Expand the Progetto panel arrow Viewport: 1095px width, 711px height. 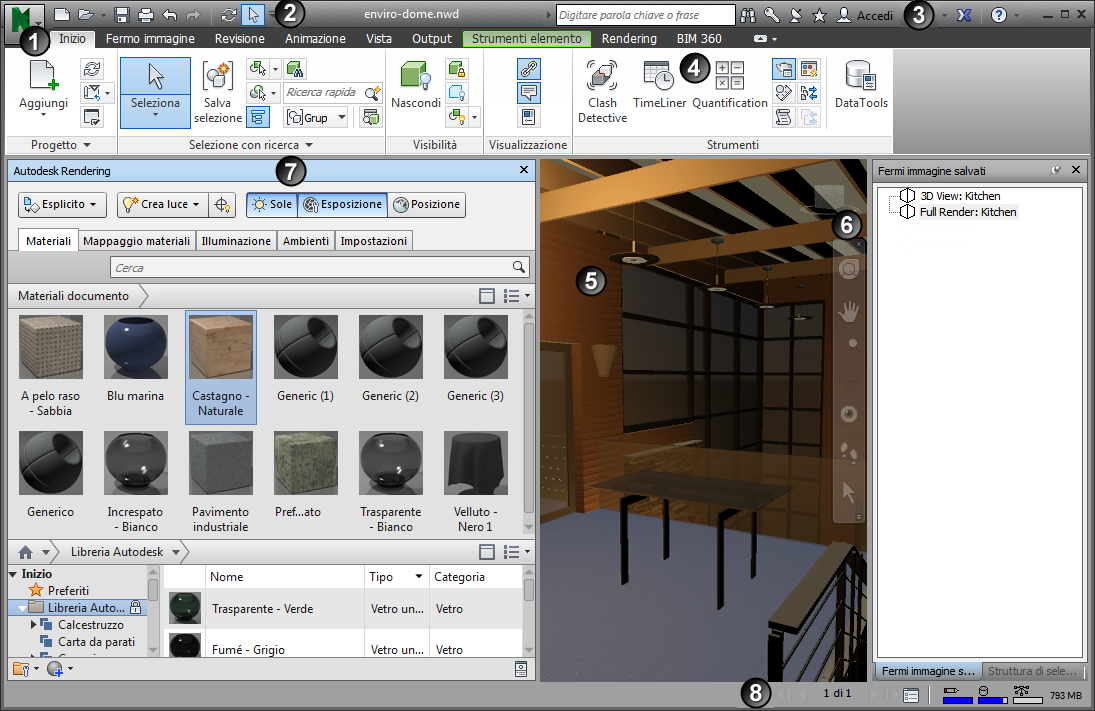[x=87, y=145]
